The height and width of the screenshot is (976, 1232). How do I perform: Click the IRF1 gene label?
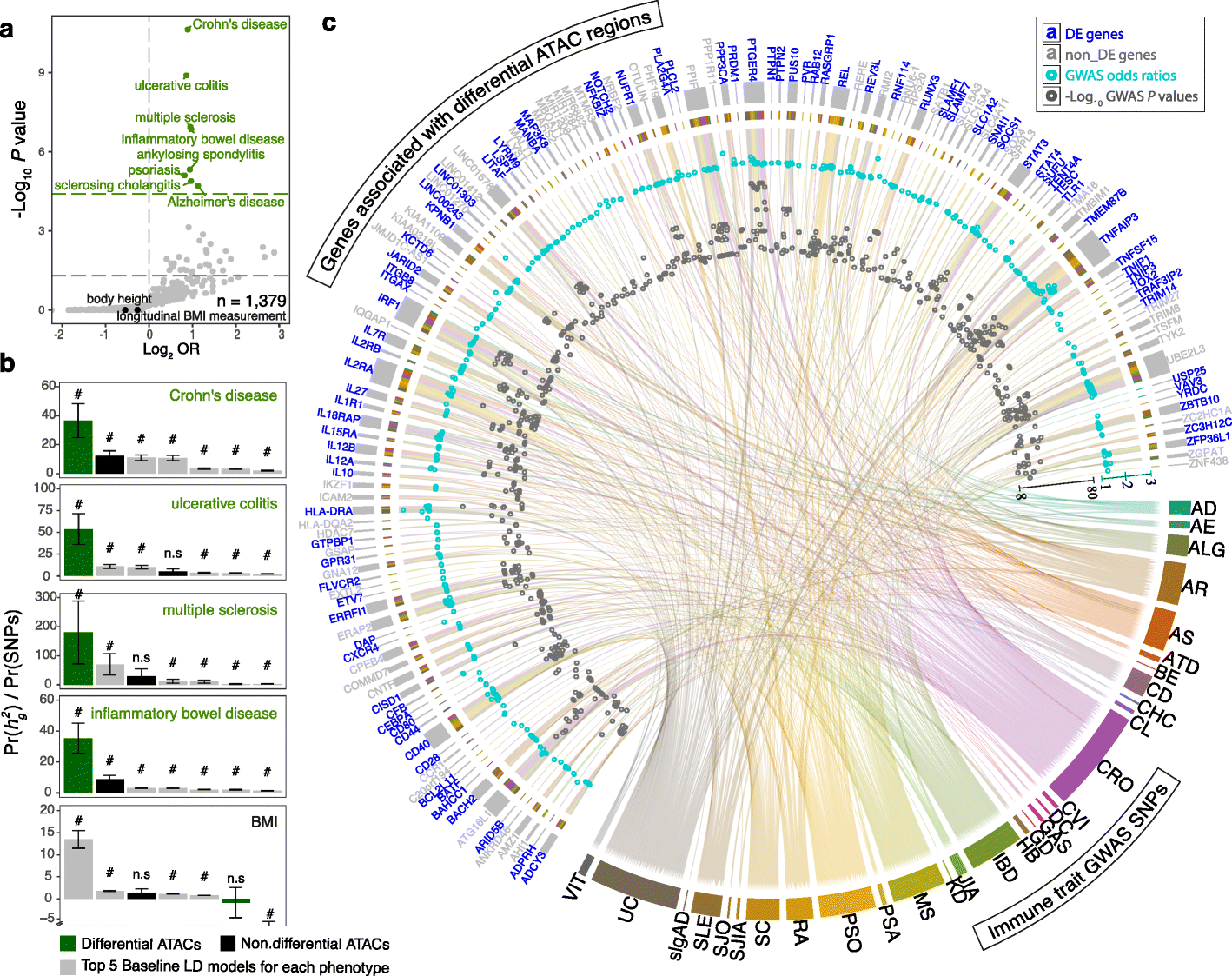(x=388, y=302)
